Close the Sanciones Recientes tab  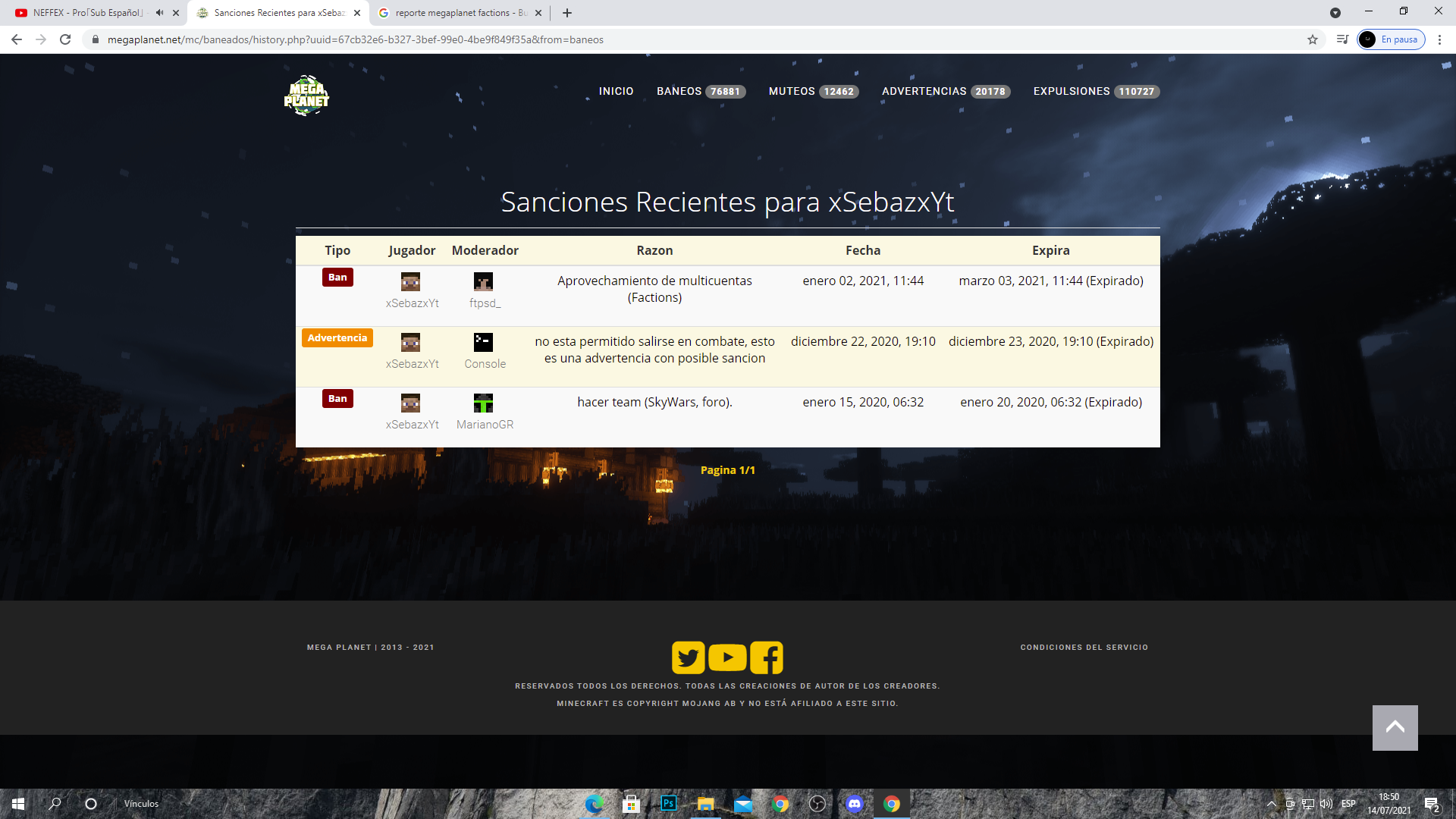pos(357,13)
